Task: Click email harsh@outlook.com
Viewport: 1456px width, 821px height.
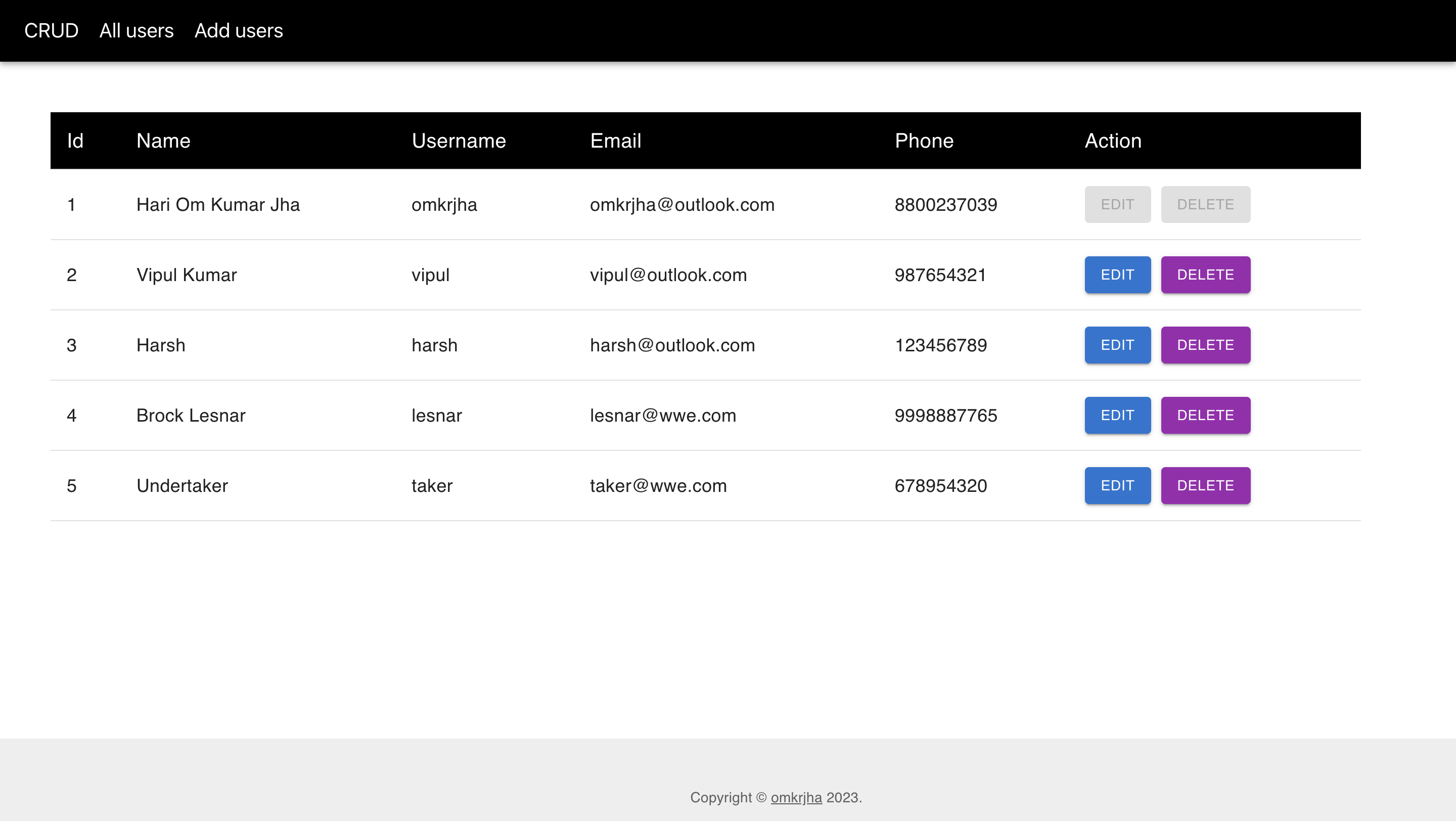Action: (672, 345)
